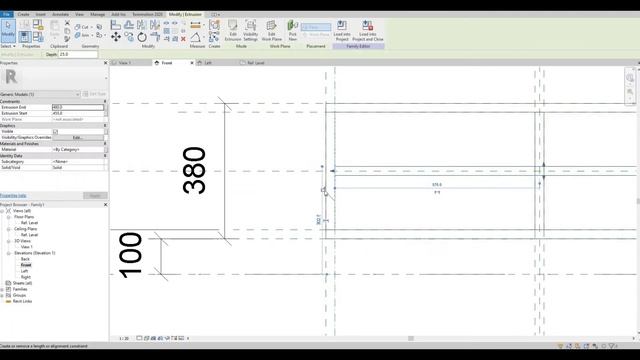
Task: Click the Copy tool icon in the Modify panel
Action: (x=129, y=37)
